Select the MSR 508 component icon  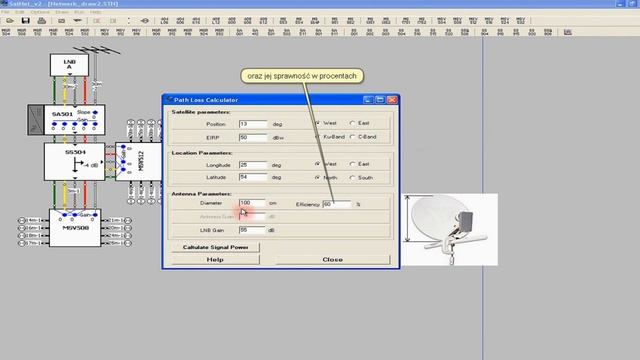[x=22, y=32]
